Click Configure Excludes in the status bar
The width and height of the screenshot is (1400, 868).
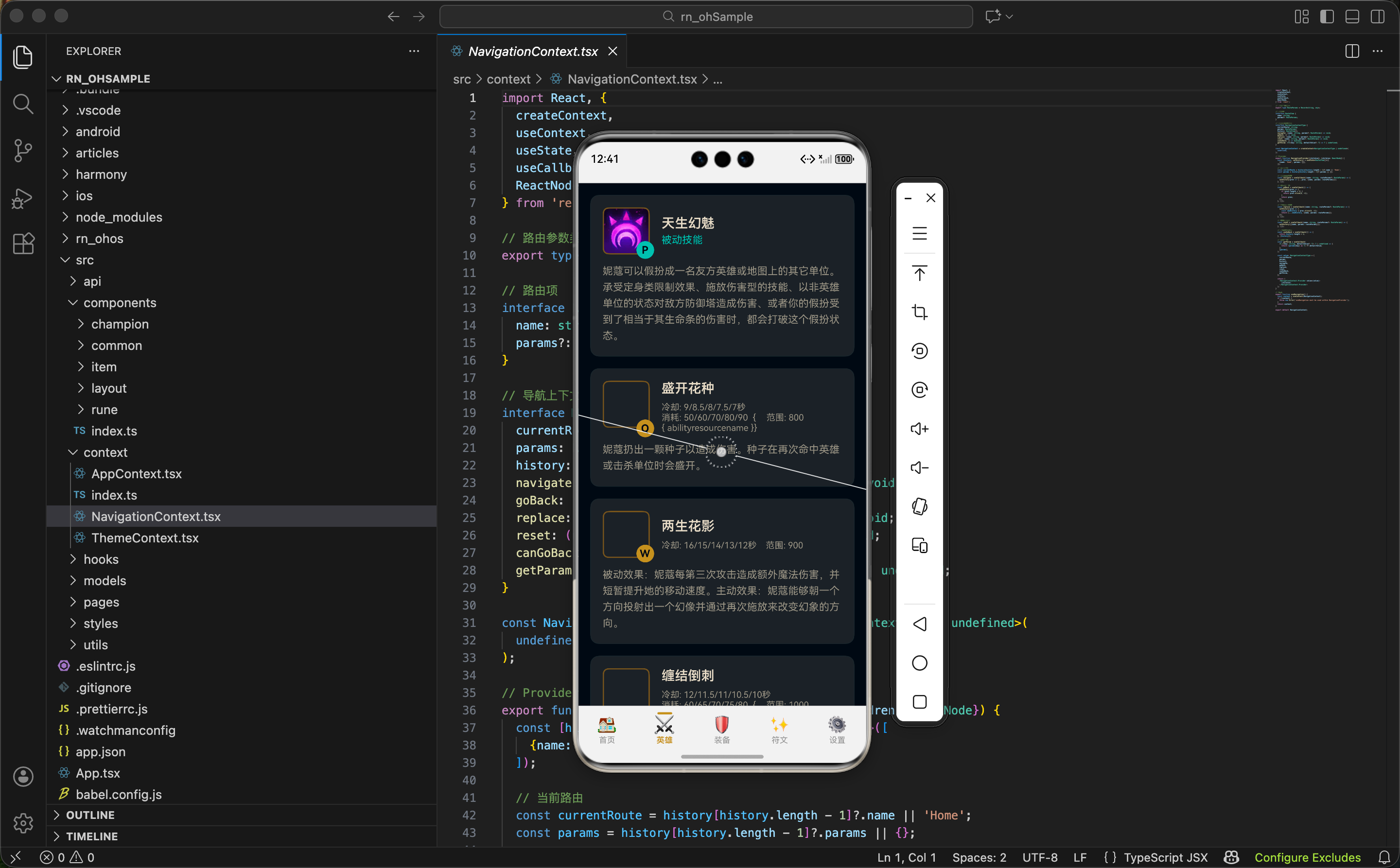tap(1307, 857)
